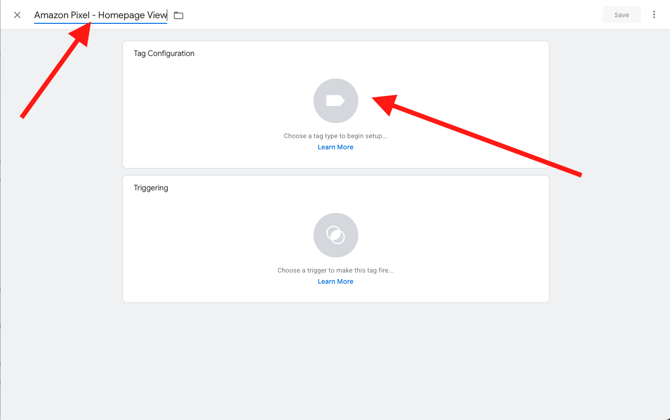Open Learn More link under Tag Configuration
Image resolution: width=670 pixels, height=420 pixels.
[335, 147]
